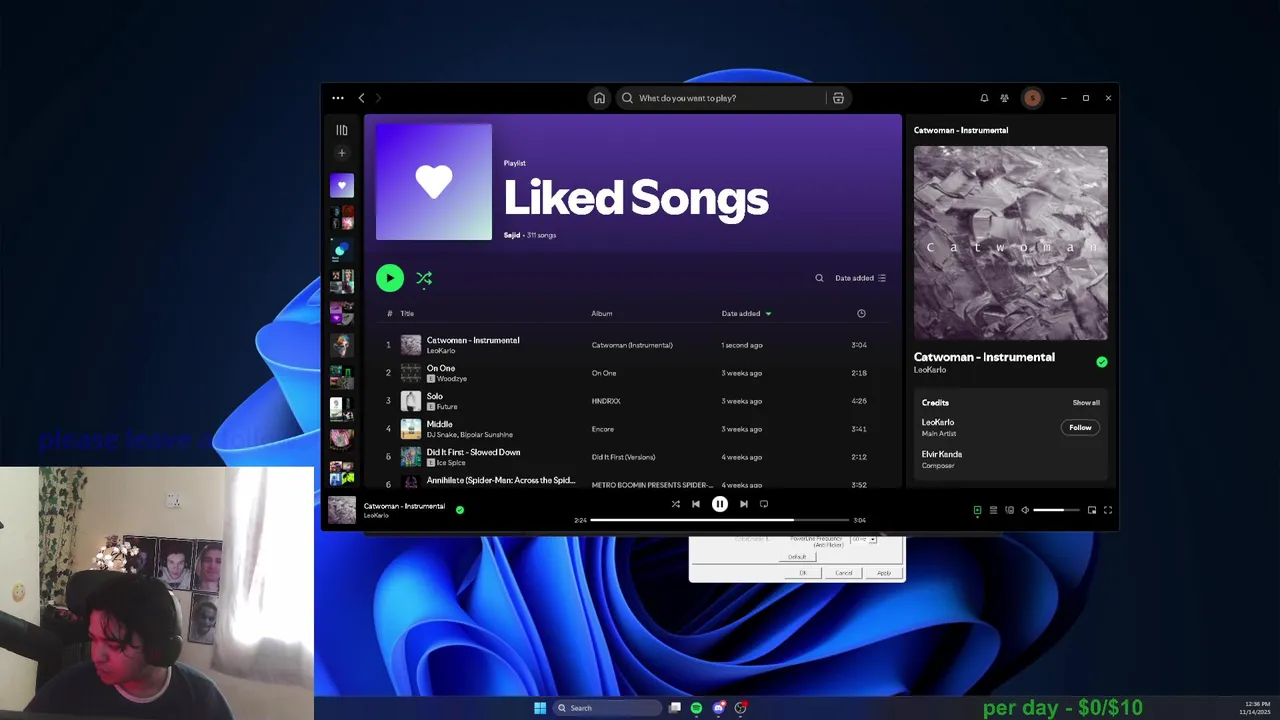Viewport: 1280px width, 720px height.
Task: Open Discord from the taskbar
Action: point(718,708)
